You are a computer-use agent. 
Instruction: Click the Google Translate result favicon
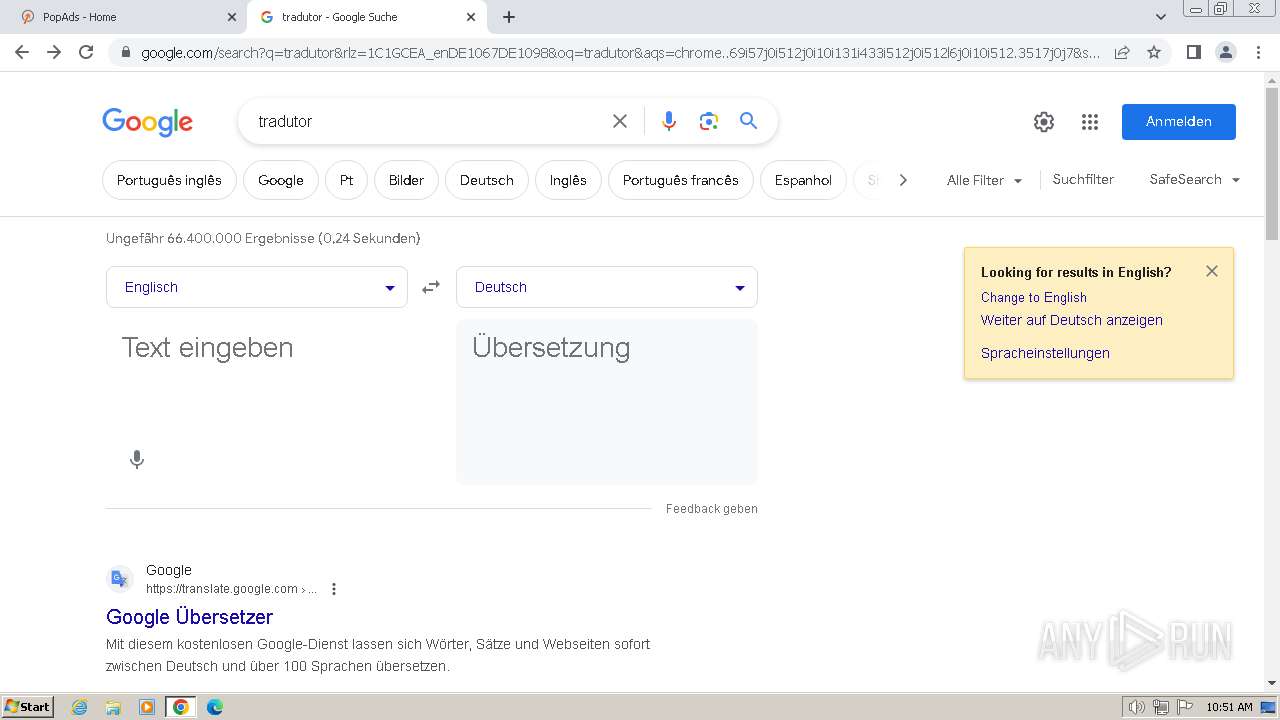pos(120,579)
